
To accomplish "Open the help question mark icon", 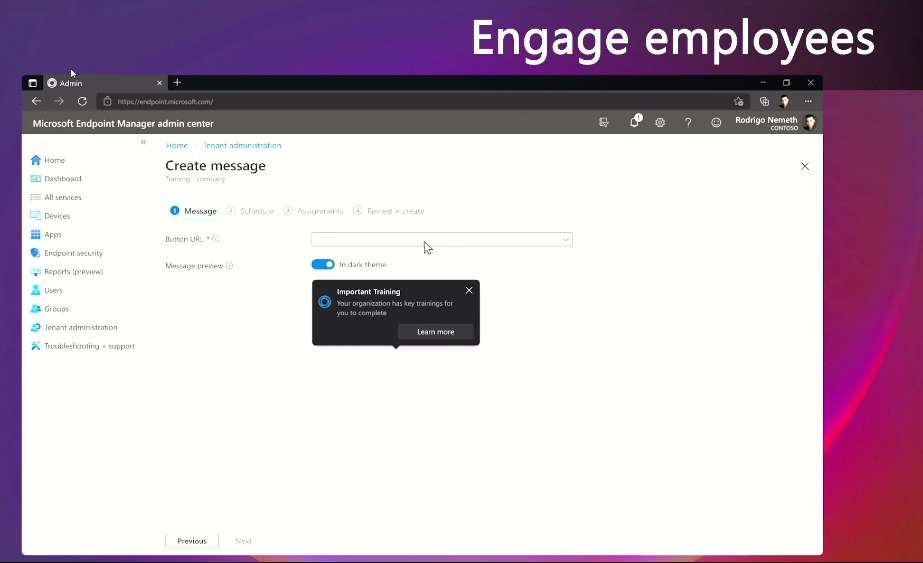I will pos(688,122).
